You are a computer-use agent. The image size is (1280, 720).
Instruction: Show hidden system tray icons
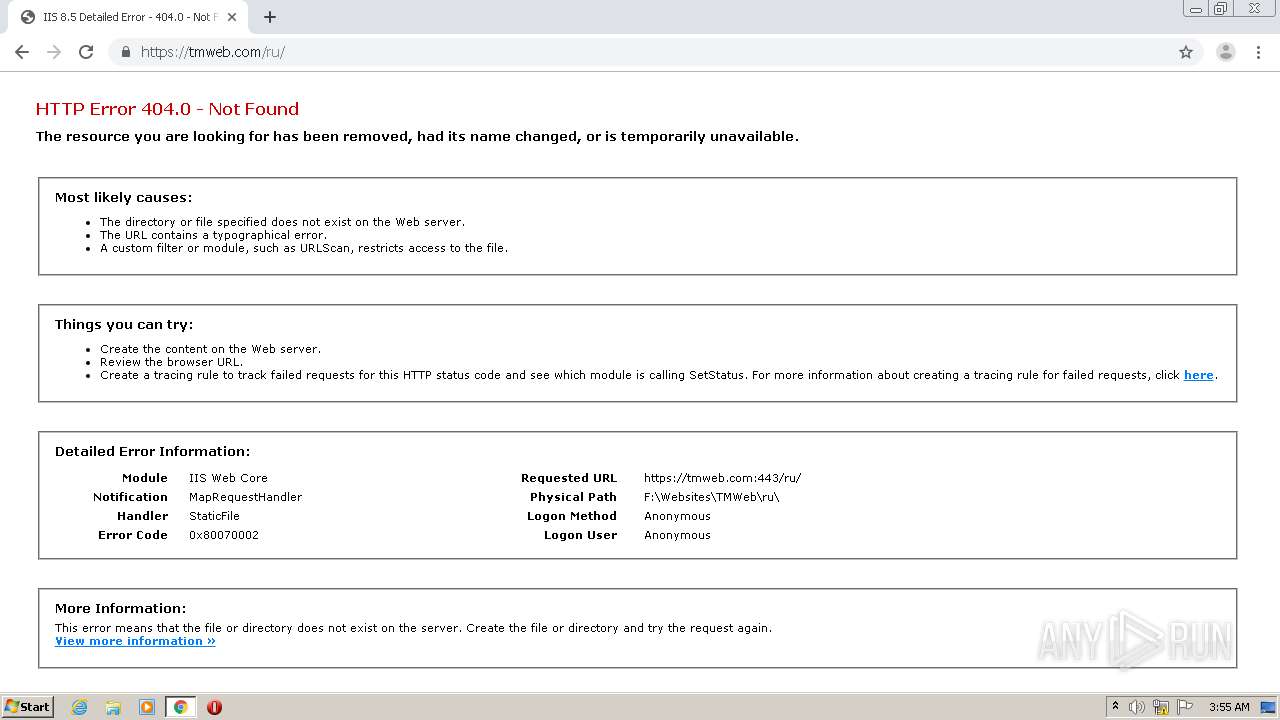coord(1115,707)
